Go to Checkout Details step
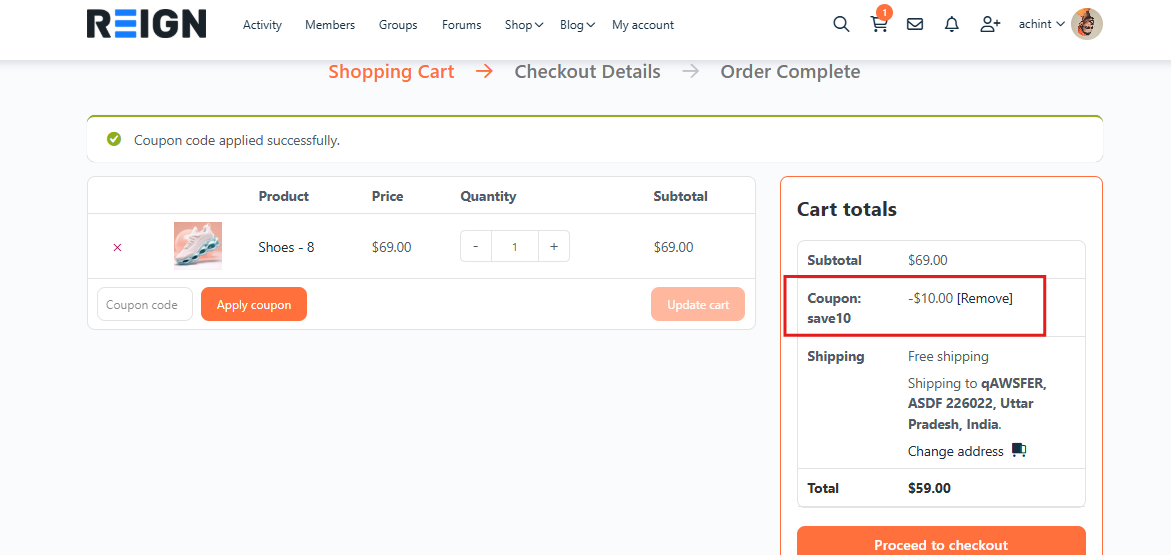The height and width of the screenshot is (555, 1171). pos(588,72)
